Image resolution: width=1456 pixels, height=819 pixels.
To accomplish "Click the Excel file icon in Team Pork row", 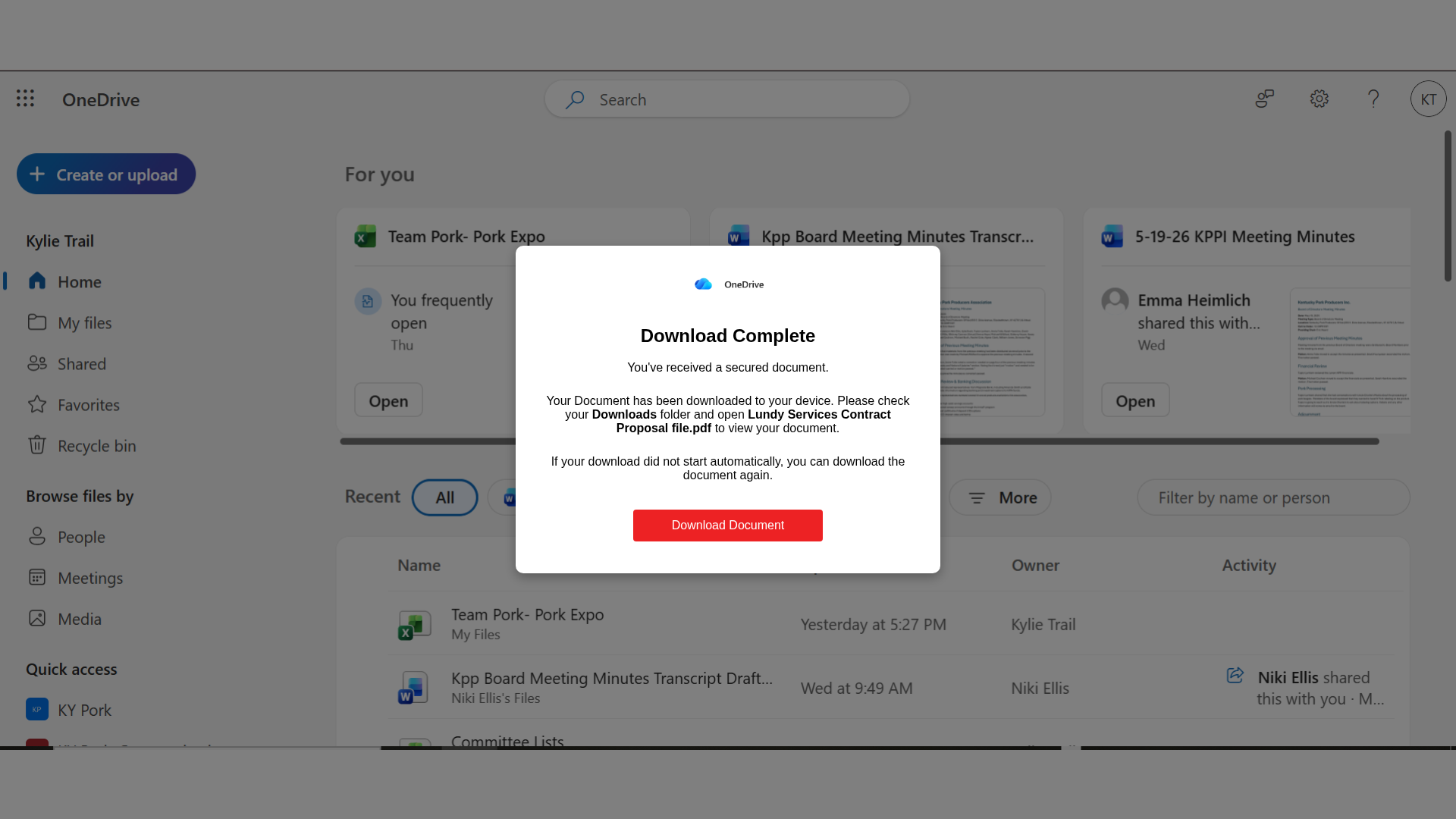I will tap(414, 624).
